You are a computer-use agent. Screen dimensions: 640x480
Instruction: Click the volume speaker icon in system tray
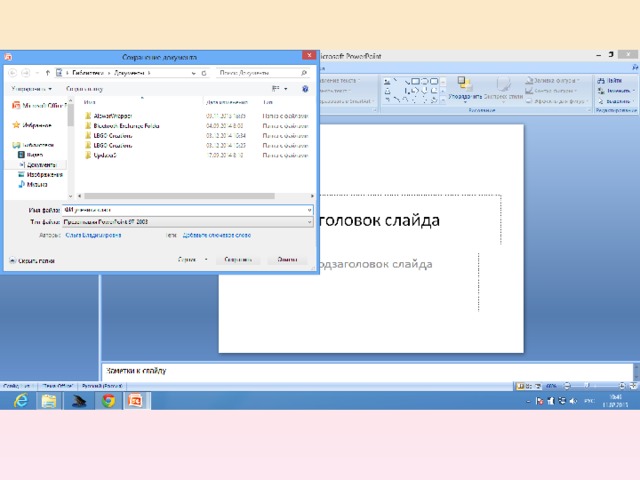click(573, 401)
